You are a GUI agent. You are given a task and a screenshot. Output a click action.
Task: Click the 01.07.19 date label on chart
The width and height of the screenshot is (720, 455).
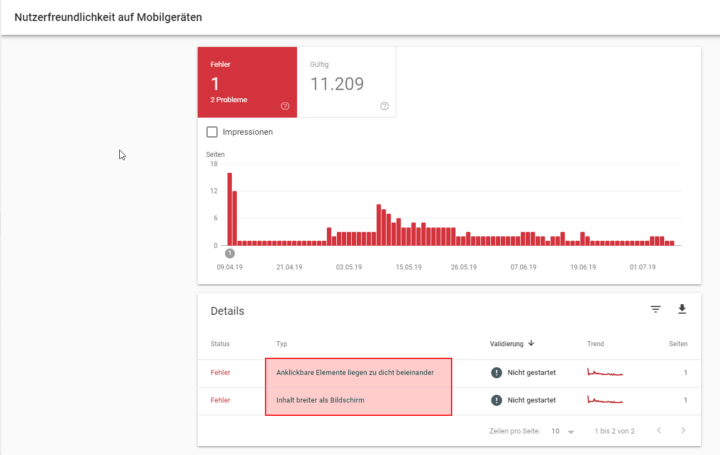coord(642,267)
